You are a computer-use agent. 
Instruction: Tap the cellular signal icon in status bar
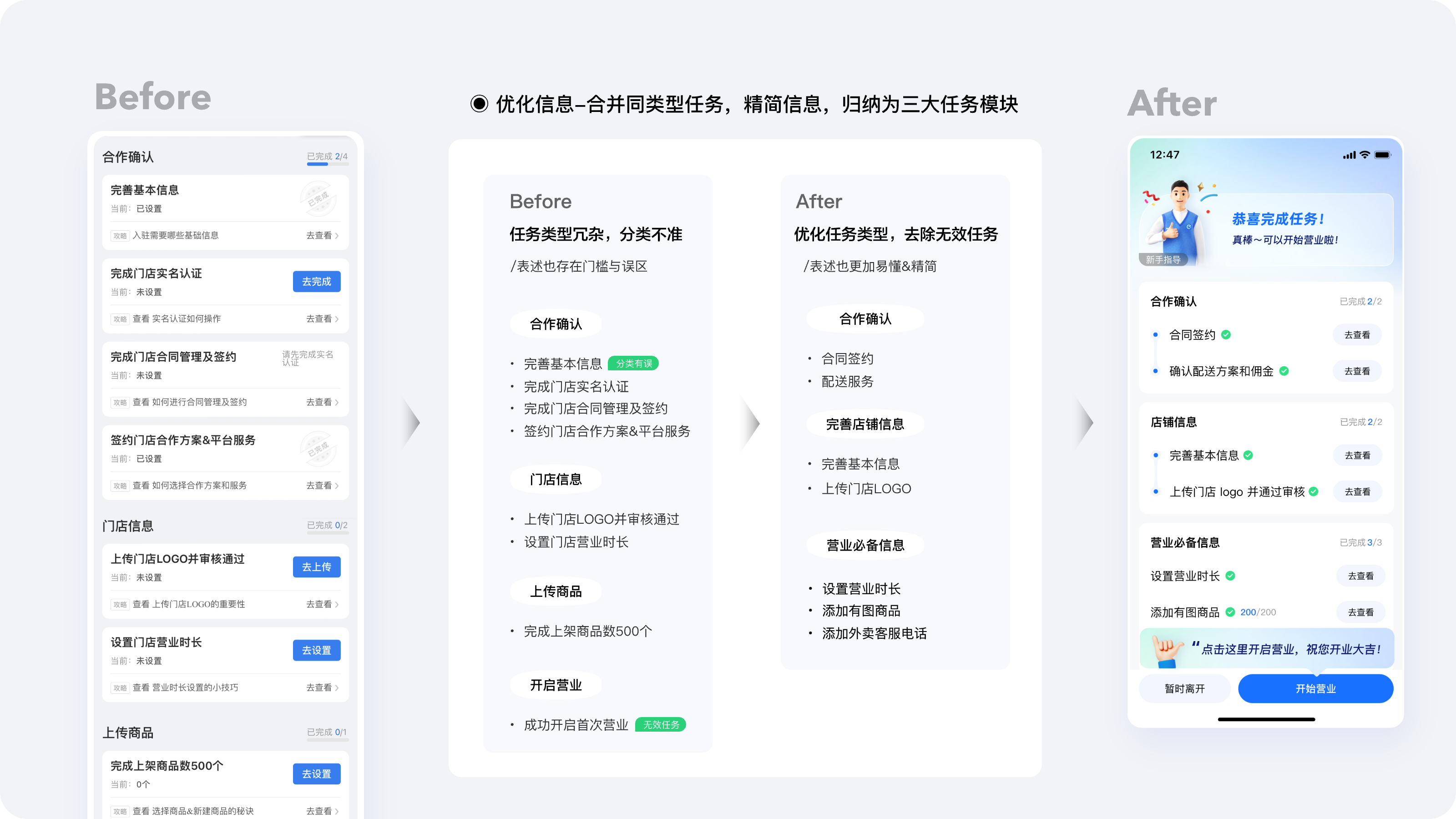coord(1349,155)
